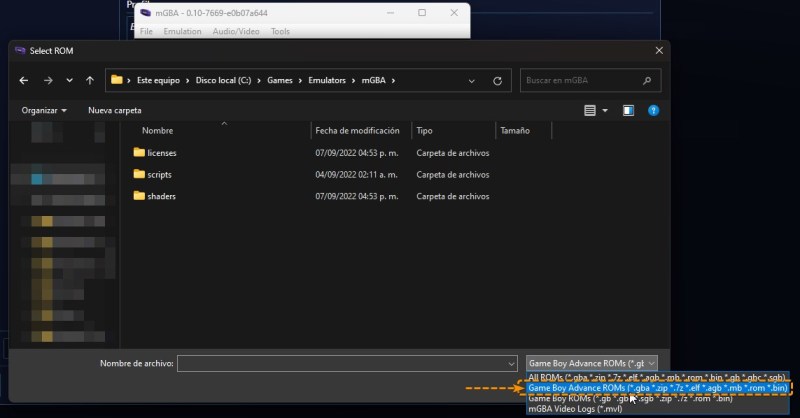
Task: Toggle the preview pane icon
Action: [628, 110]
